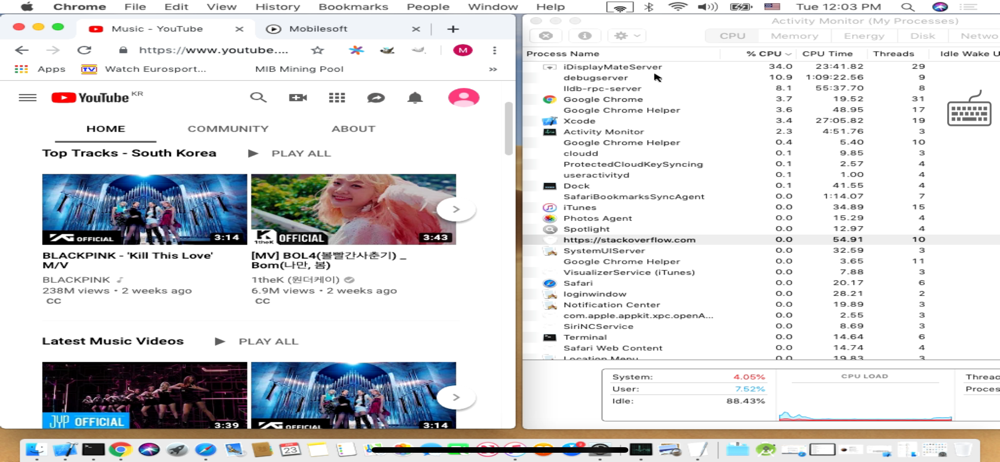Open the Bookmarks menu
The image size is (1000, 462).
(x=353, y=7)
